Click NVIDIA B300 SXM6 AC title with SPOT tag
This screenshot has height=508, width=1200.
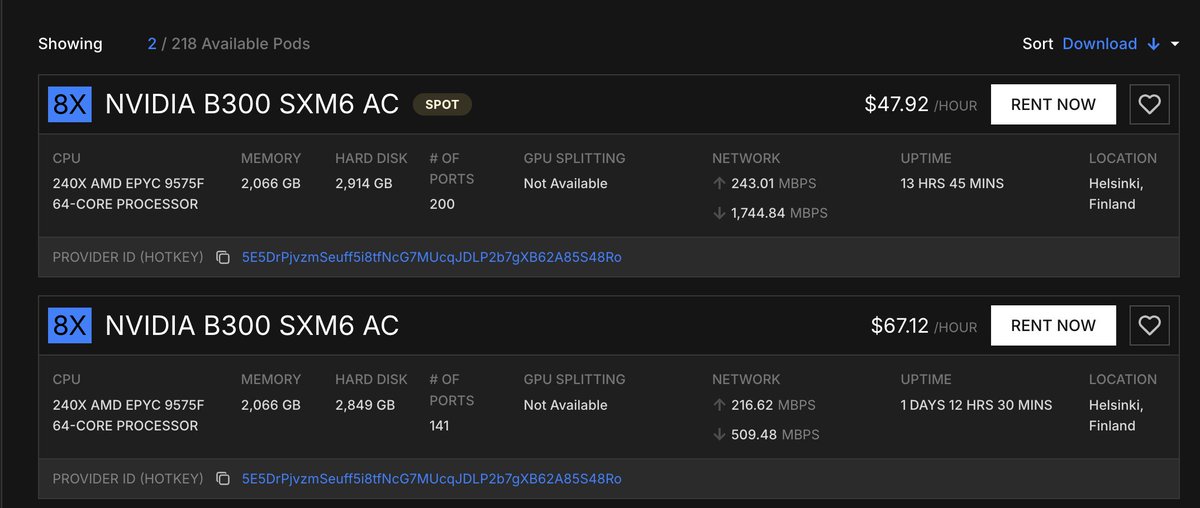(x=252, y=104)
